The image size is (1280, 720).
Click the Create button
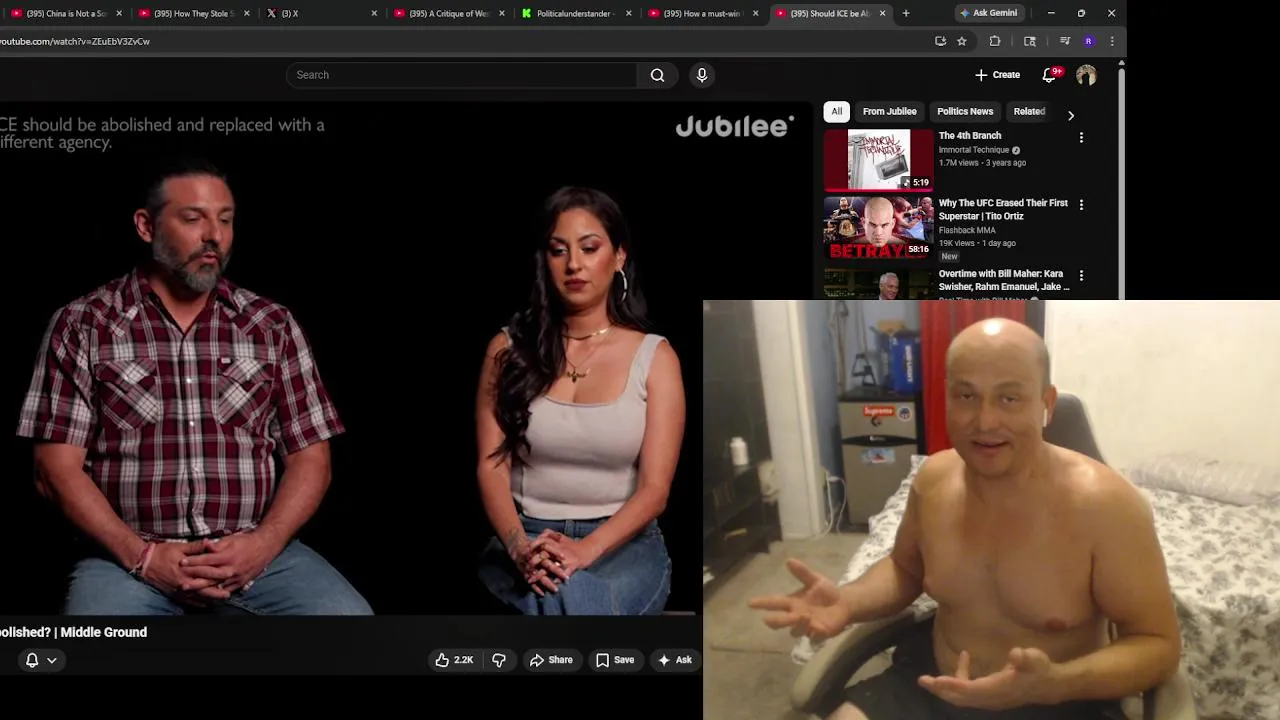(997, 75)
